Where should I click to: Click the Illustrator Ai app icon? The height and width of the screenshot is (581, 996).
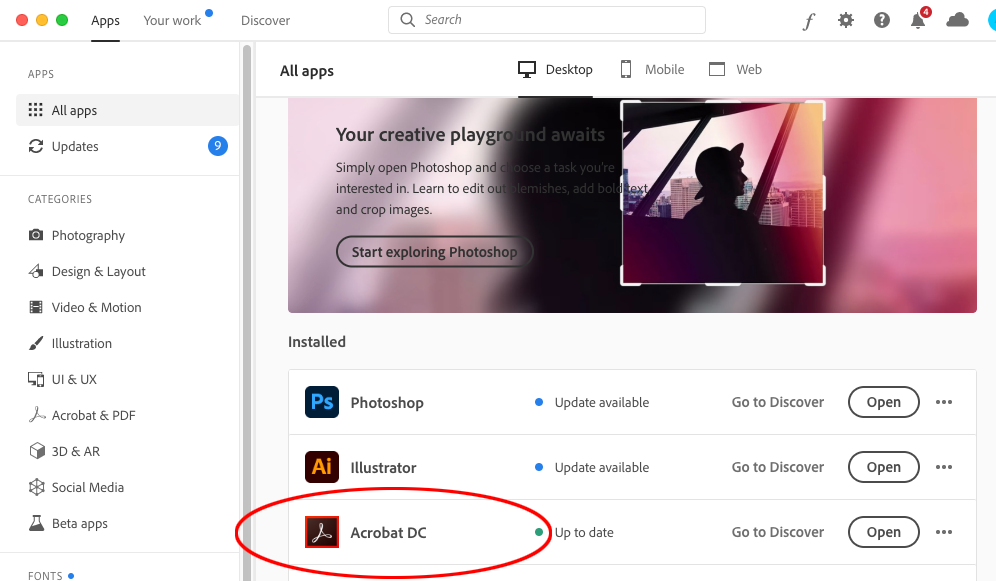coord(321,467)
